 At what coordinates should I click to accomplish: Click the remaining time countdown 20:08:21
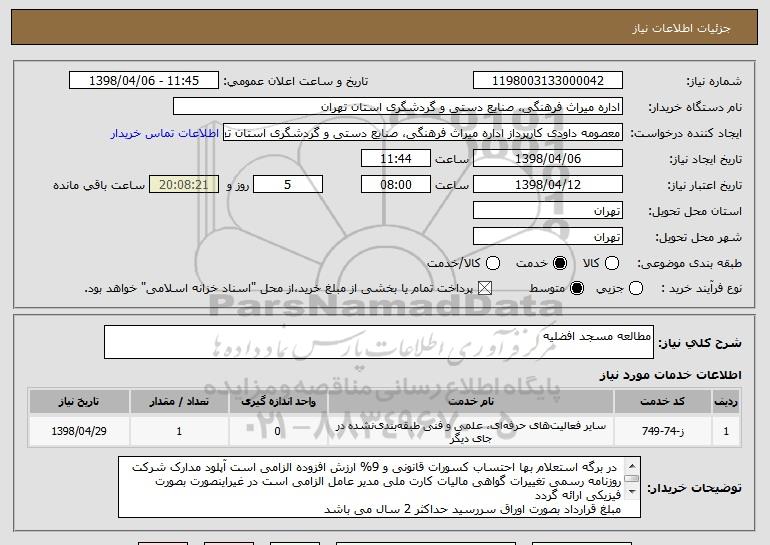pyautogui.click(x=184, y=185)
